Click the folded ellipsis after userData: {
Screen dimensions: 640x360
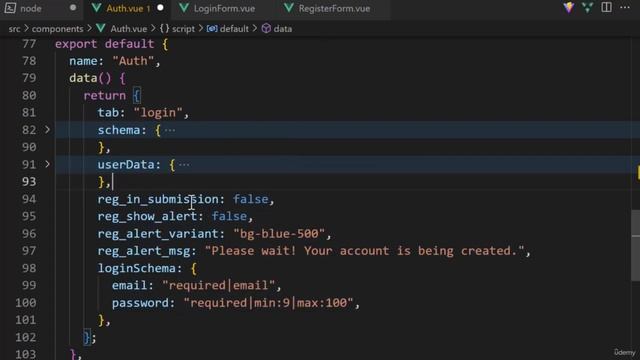coord(184,165)
